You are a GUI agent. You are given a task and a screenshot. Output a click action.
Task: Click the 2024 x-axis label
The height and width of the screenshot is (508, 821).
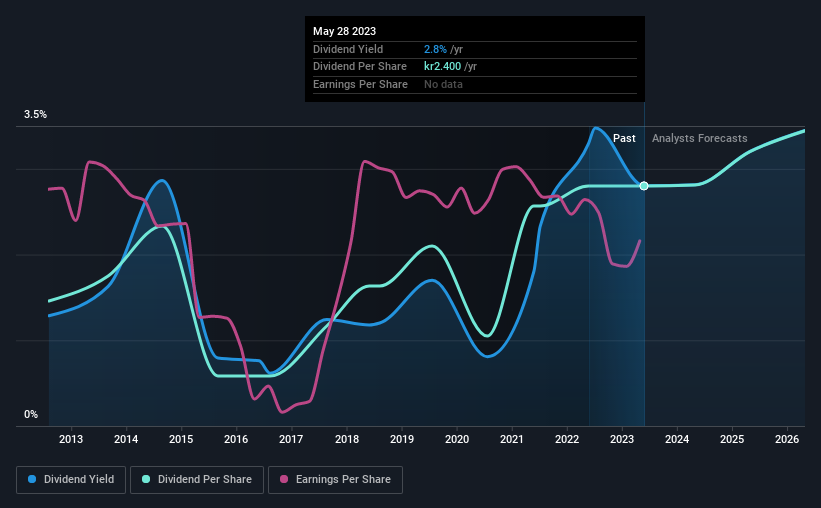pos(677,439)
